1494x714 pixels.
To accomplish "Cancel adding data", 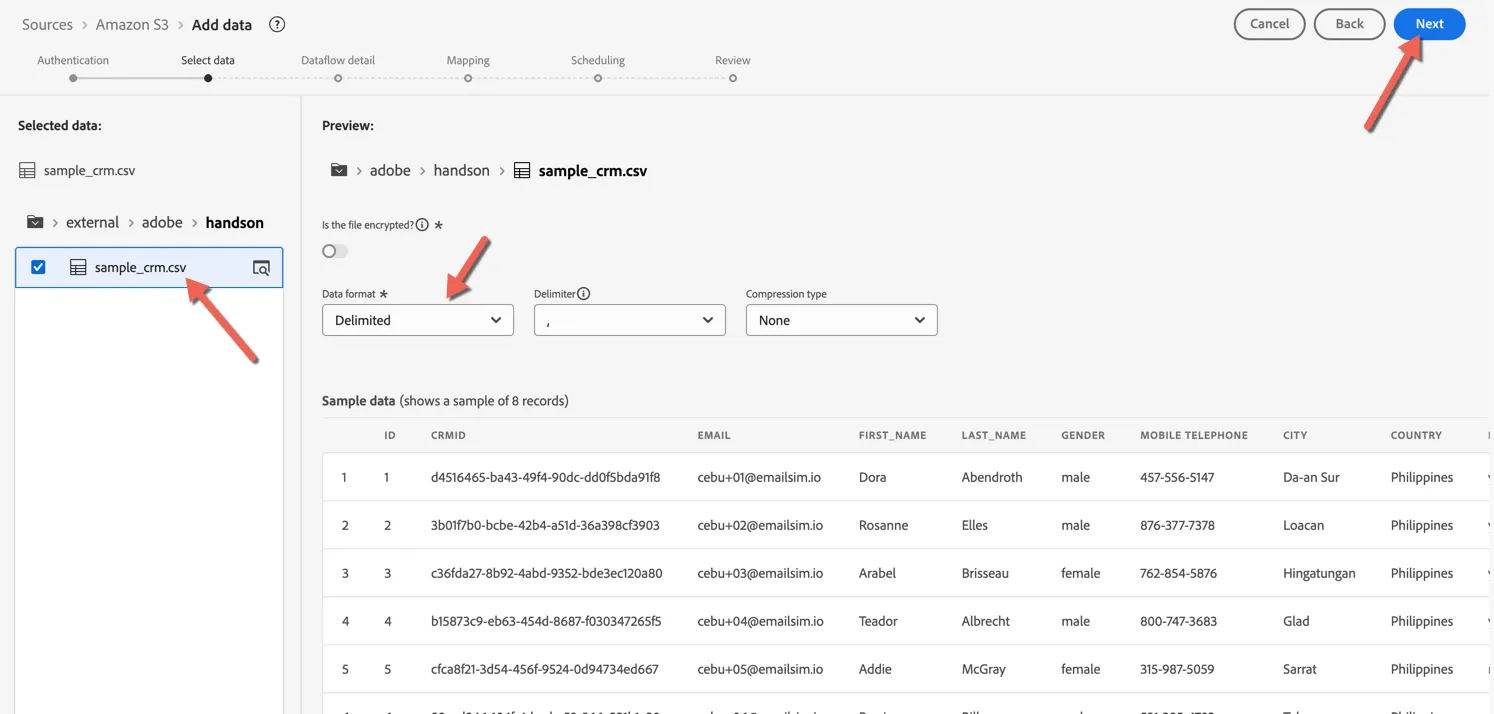I will click(1269, 24).
